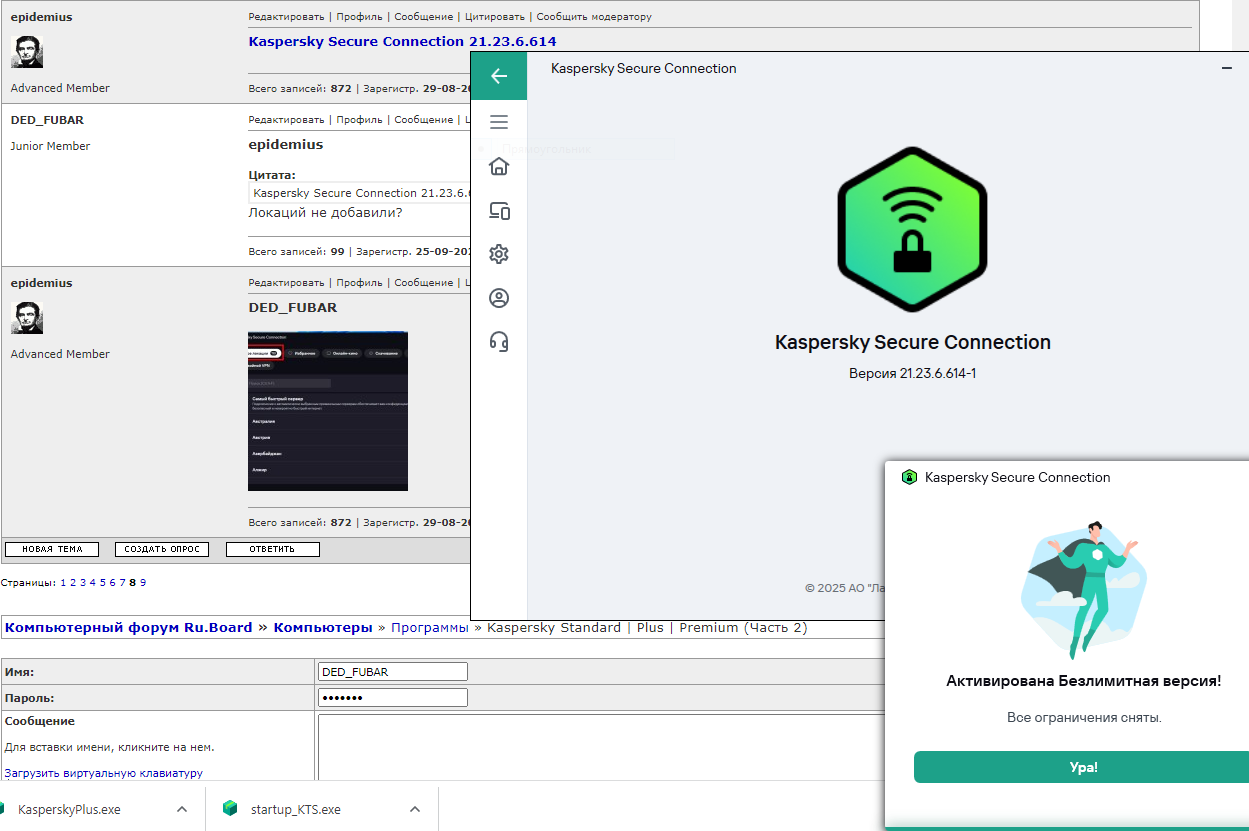This screenshot has height=831, width=1249.
Task: Click epidemius avatar in third post
Action: (x=27, y=318)
